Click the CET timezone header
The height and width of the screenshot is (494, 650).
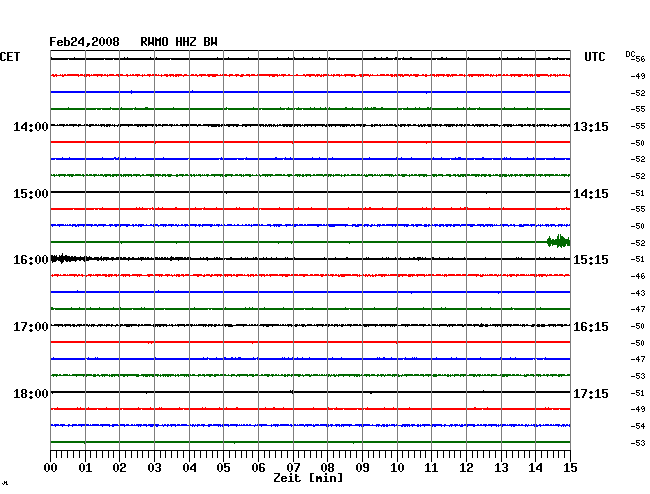10,57
